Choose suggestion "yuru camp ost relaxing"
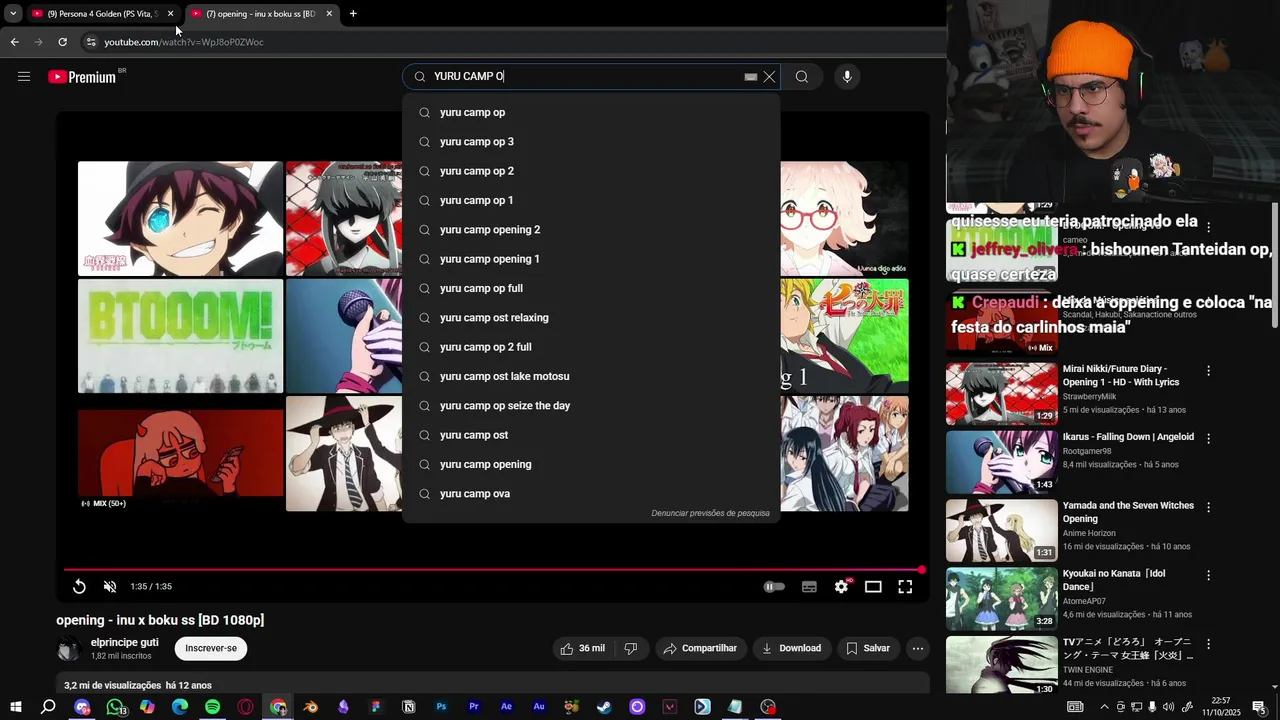Screen dimensions: 1280x720 [590, 318]
